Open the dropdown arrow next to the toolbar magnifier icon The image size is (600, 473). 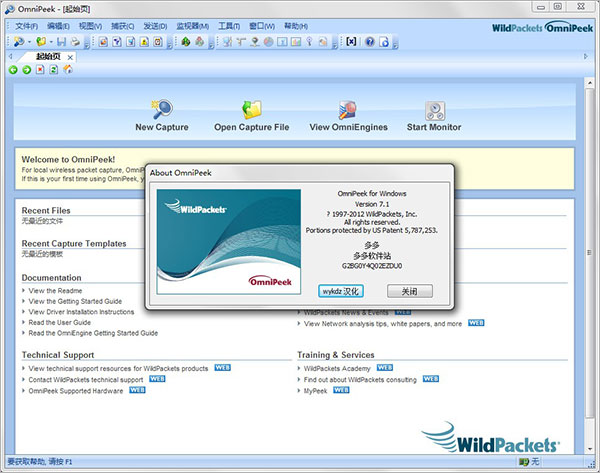coord(29,42)
